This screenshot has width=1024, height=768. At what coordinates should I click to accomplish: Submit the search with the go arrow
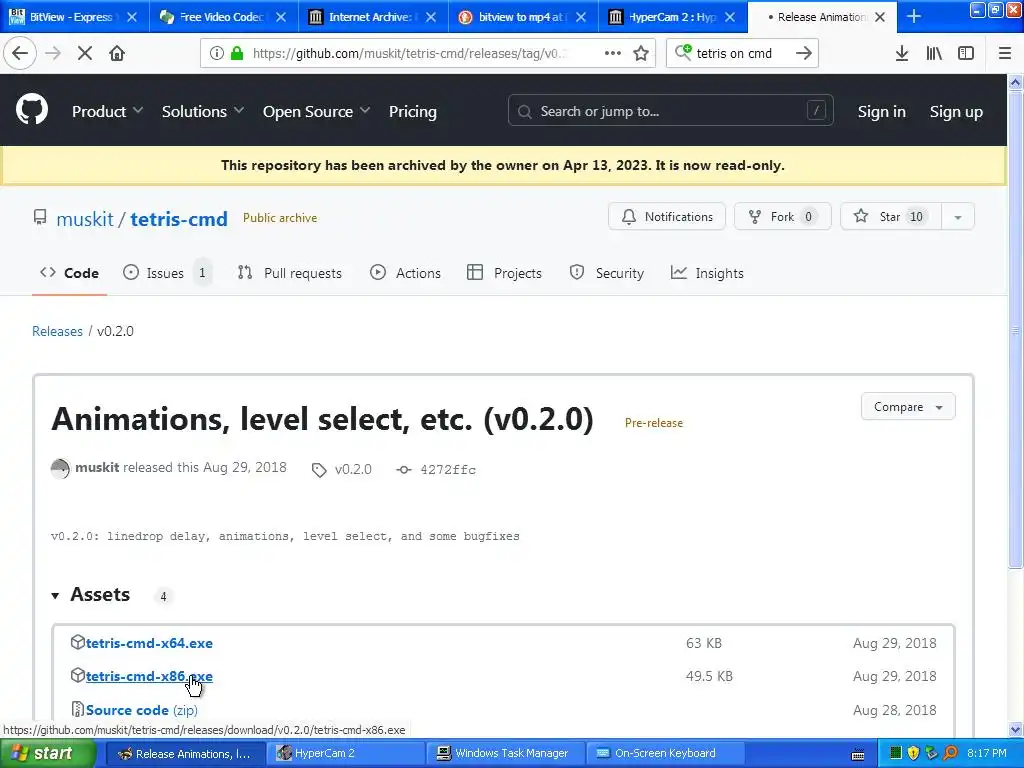[804, 54]
